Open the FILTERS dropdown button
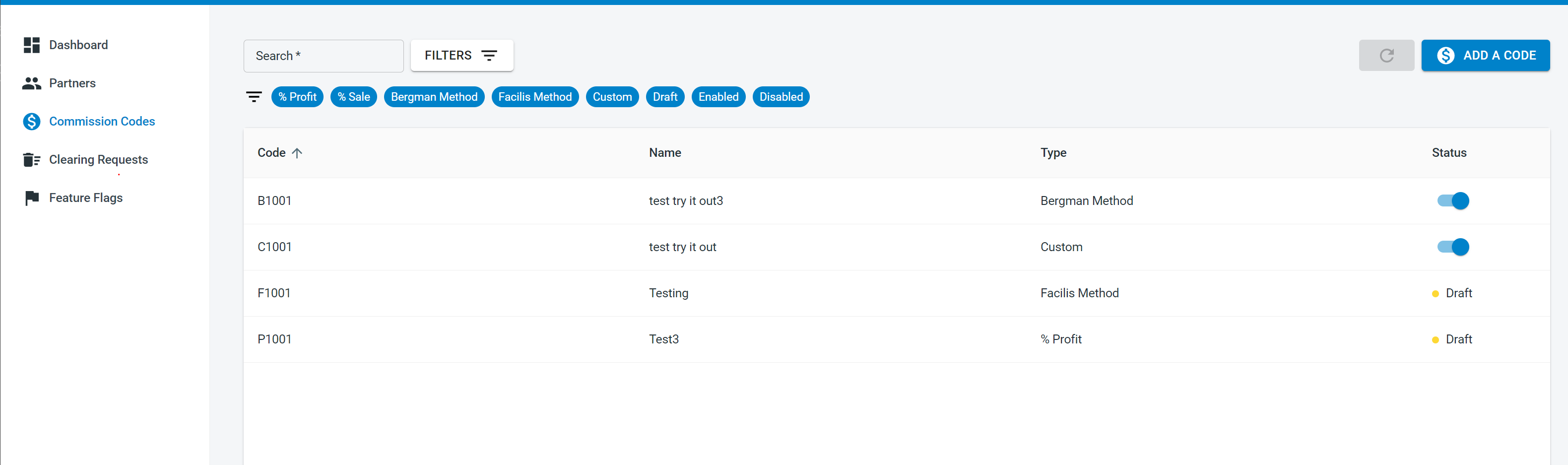The image size is (1568, 465). [461, 56]
